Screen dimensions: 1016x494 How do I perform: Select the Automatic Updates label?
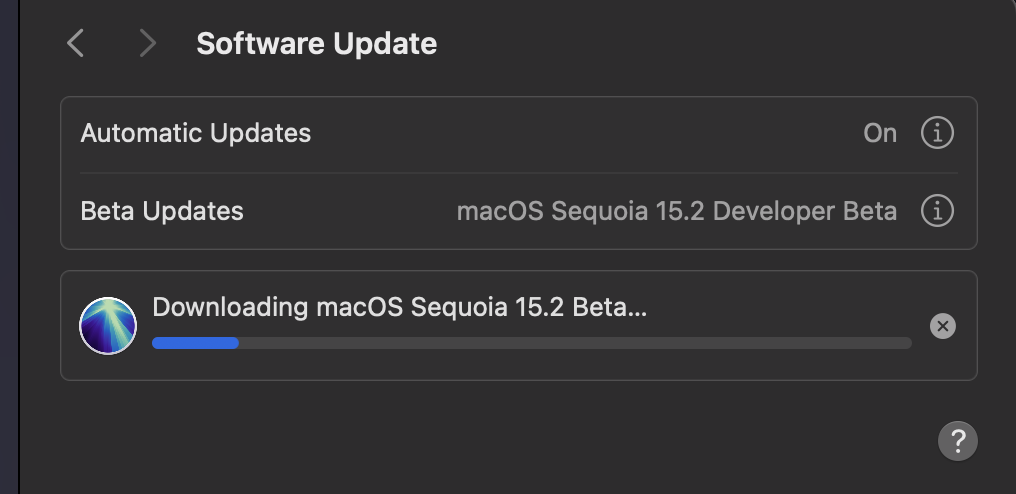point(195,133)
